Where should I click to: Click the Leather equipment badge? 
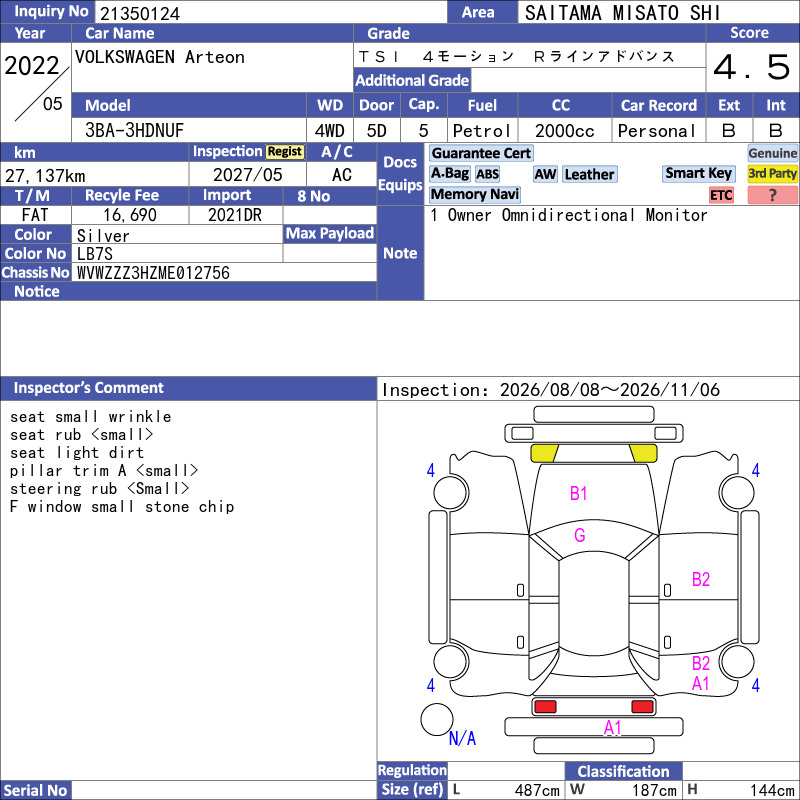coord(589,174)
